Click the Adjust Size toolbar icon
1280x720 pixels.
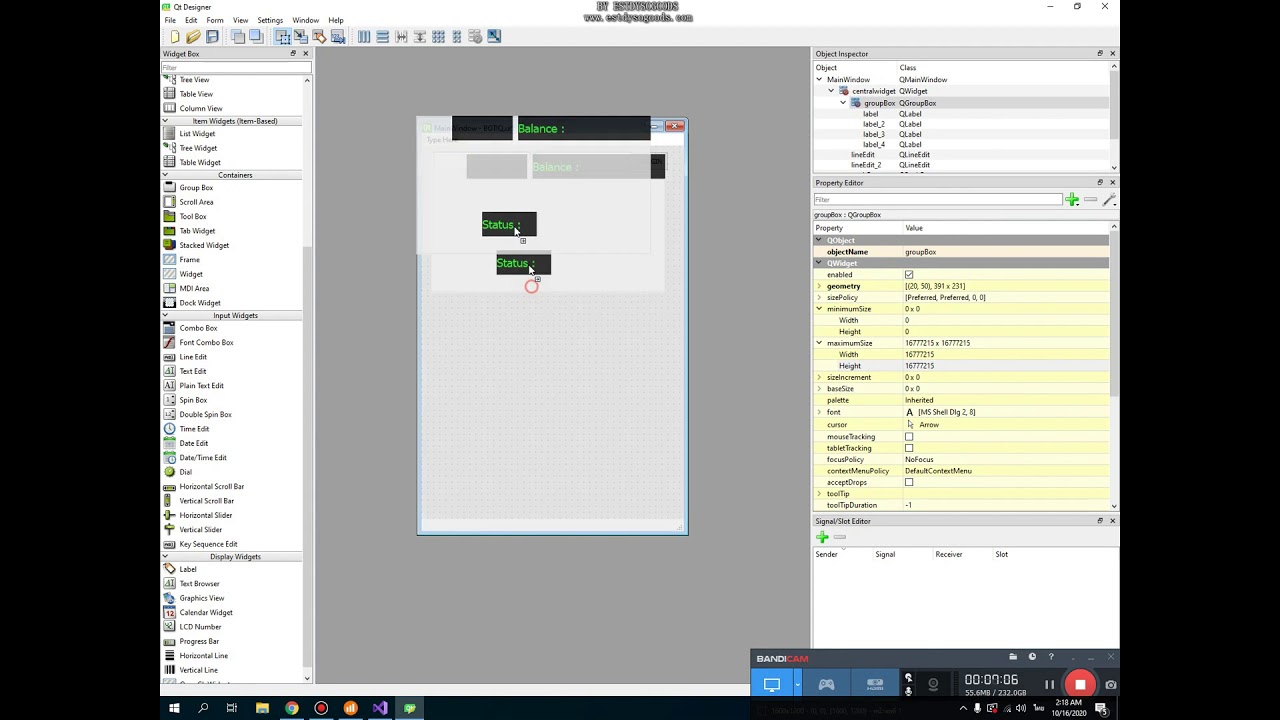click(x=494, y=37)
